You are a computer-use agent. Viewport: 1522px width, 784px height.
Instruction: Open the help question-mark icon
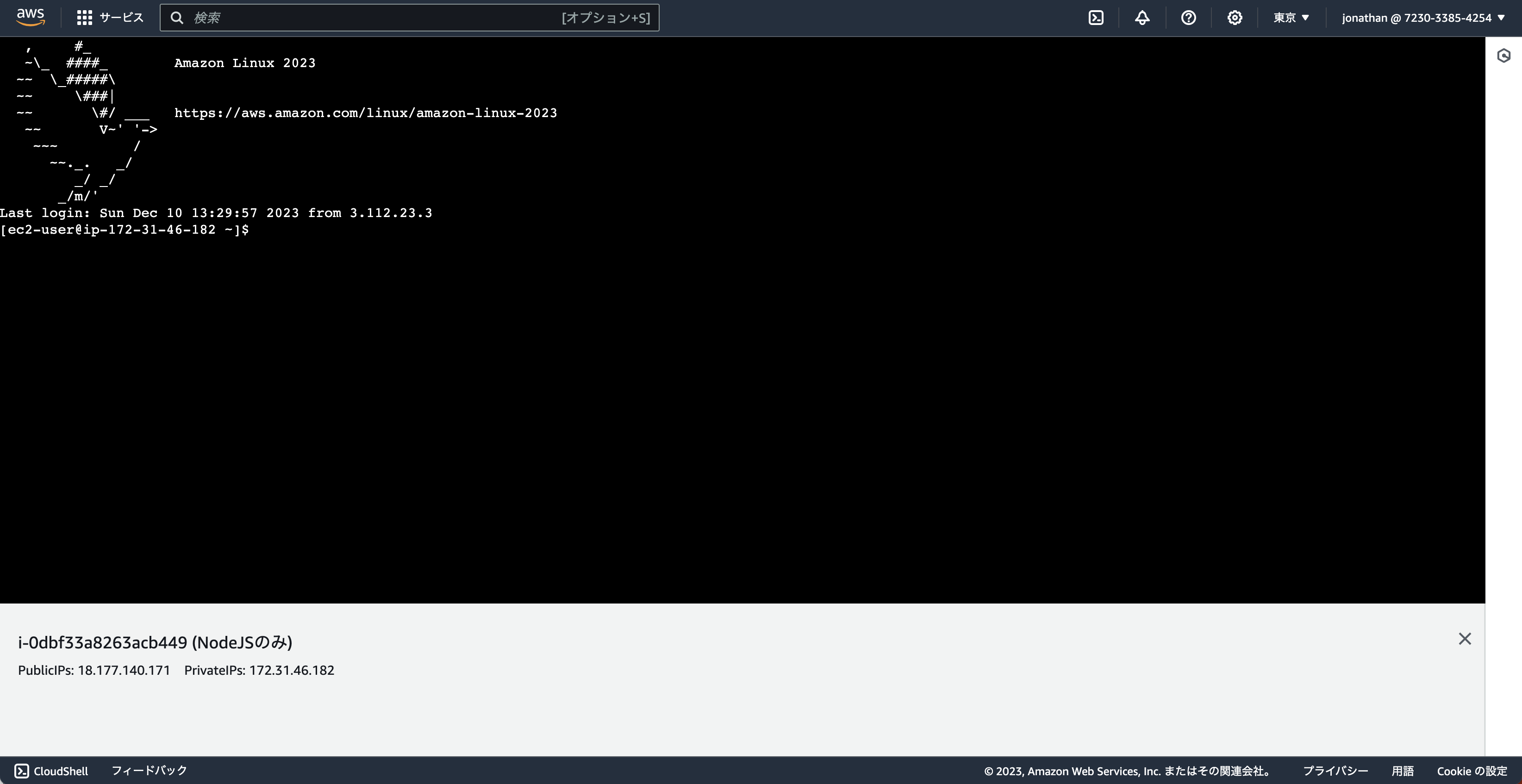click(1188, 18)
